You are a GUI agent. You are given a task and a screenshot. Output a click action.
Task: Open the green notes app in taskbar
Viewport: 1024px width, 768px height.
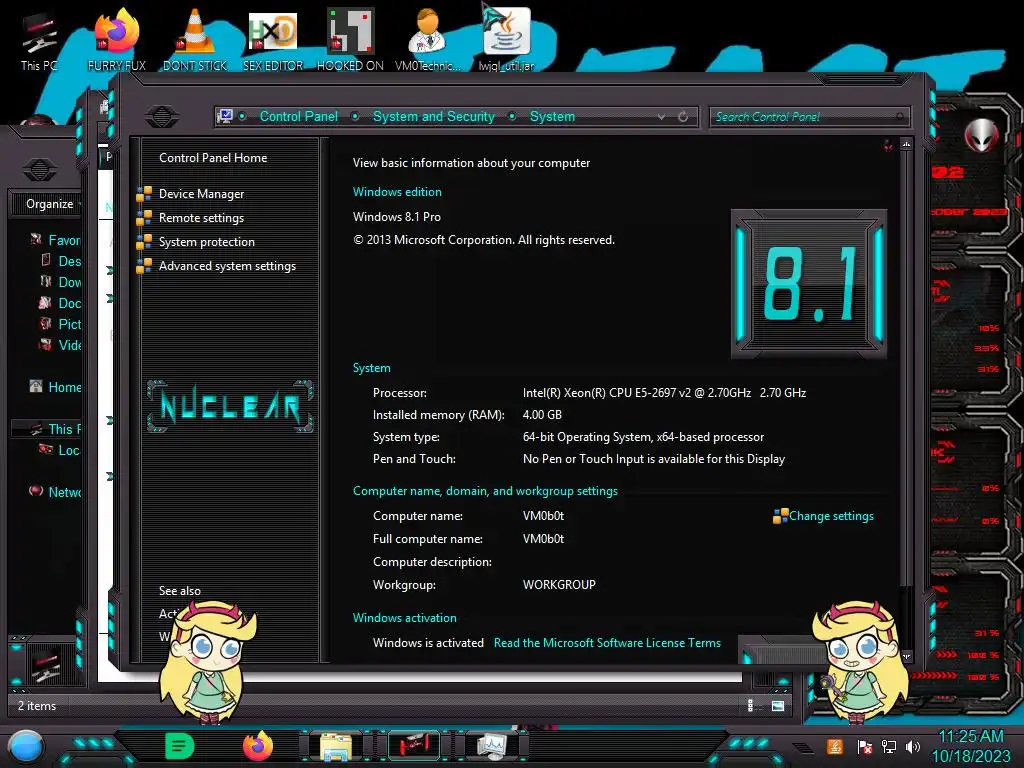[x=180, y=746]
